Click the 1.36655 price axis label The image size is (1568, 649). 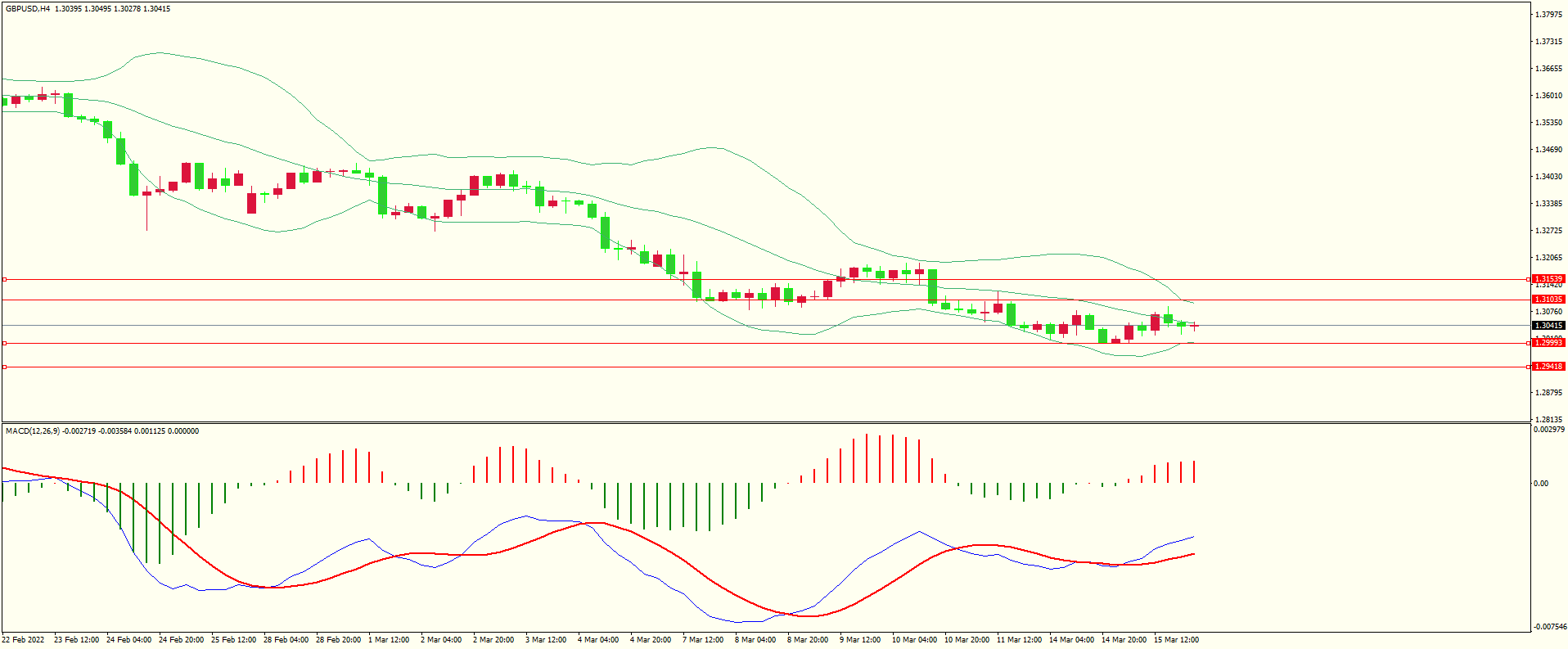click(x=1548, y=69)
